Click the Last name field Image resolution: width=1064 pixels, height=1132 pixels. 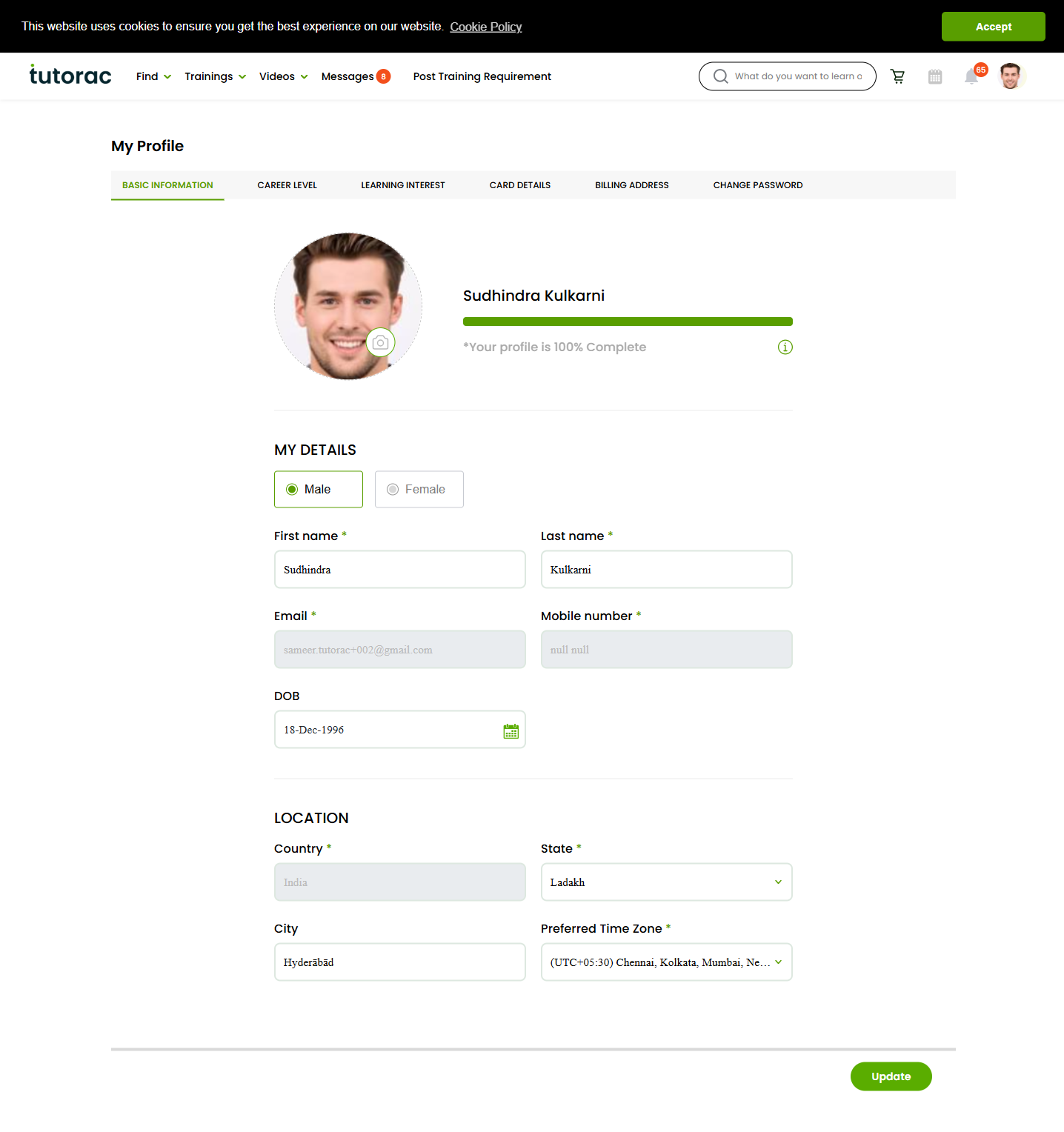pos(667,570)
